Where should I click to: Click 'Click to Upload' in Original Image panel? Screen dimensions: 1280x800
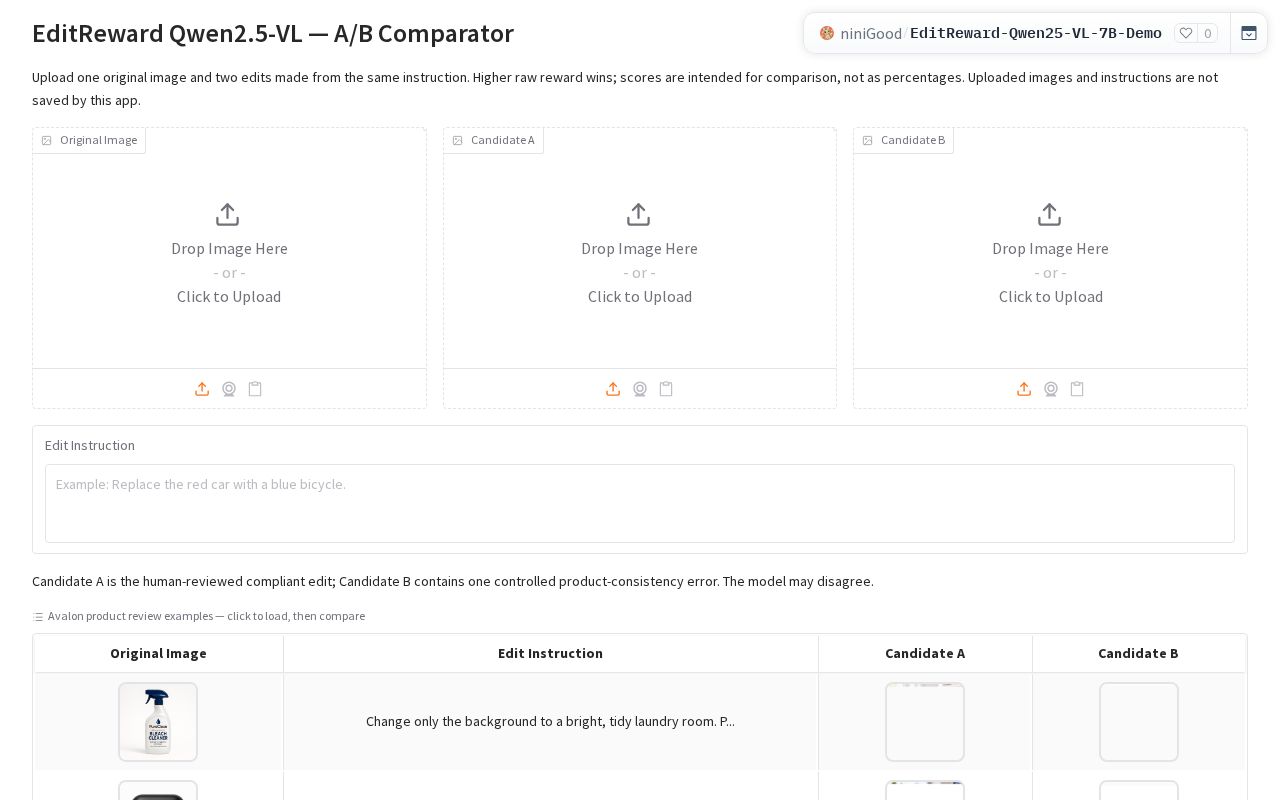[x=229, y=296]
